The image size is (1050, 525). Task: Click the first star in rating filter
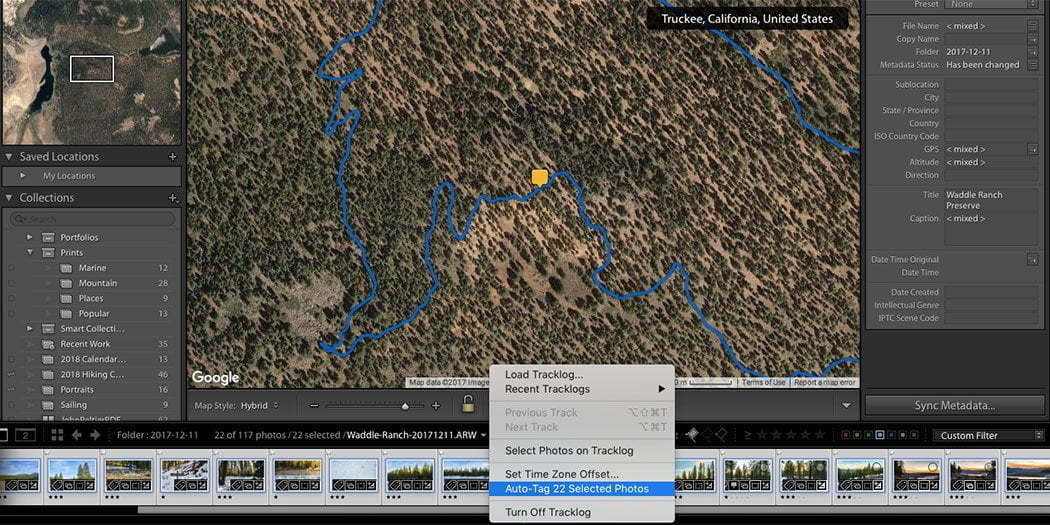point(763,435)
